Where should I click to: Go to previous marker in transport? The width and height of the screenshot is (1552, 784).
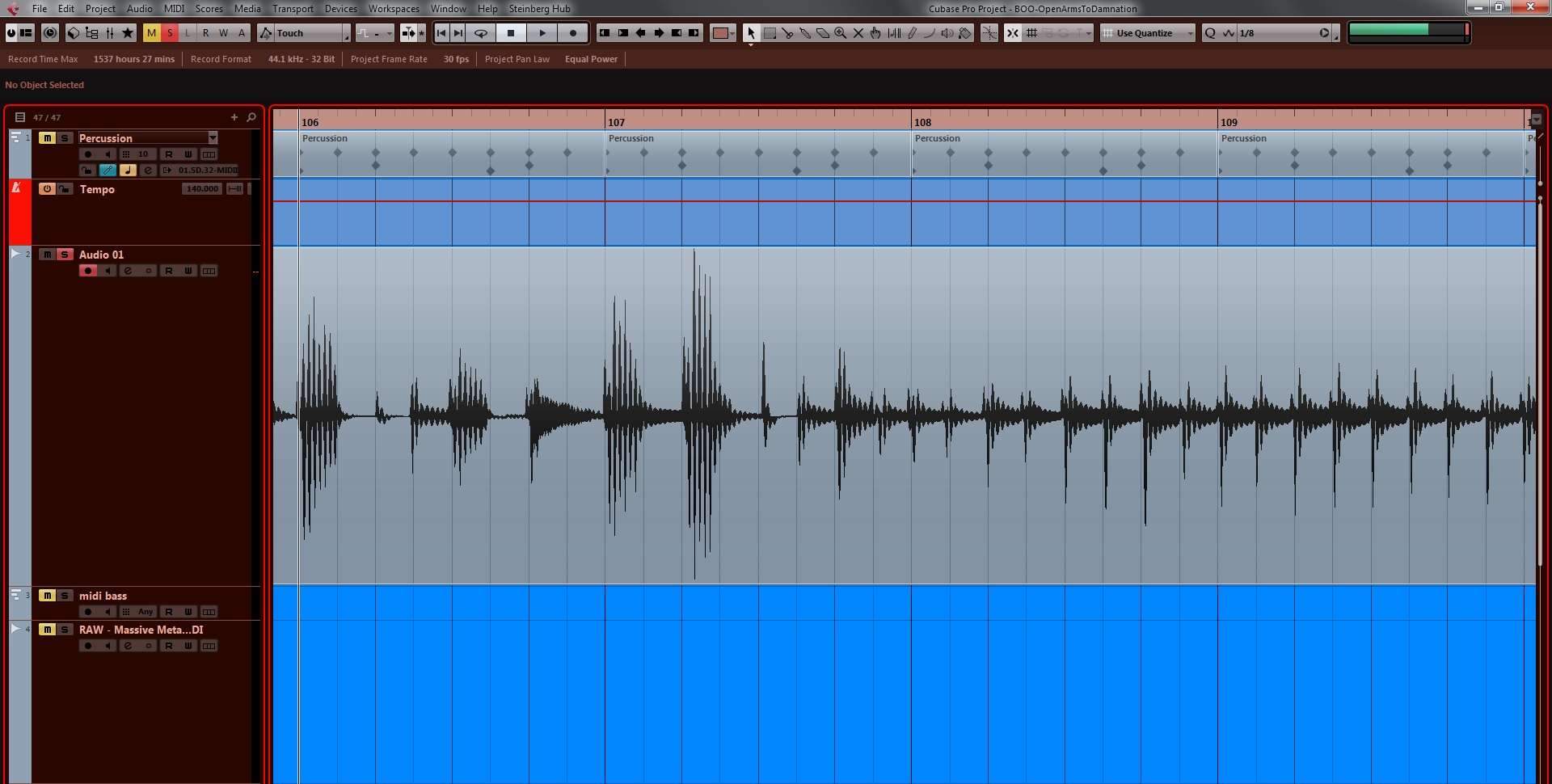point(441,33)
